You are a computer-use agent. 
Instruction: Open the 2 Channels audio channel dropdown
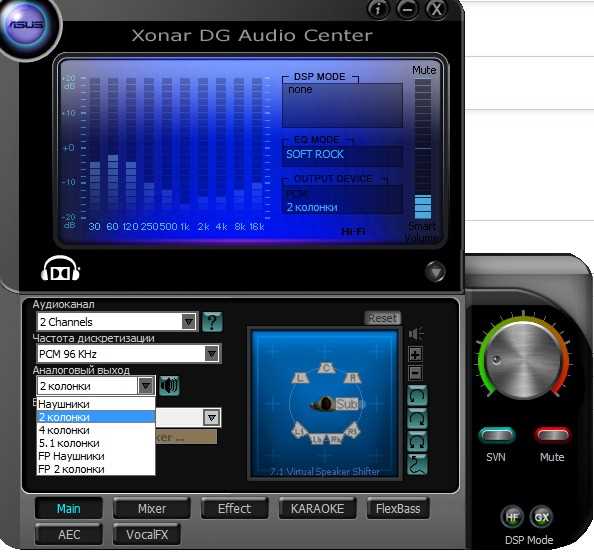(117, 322)
